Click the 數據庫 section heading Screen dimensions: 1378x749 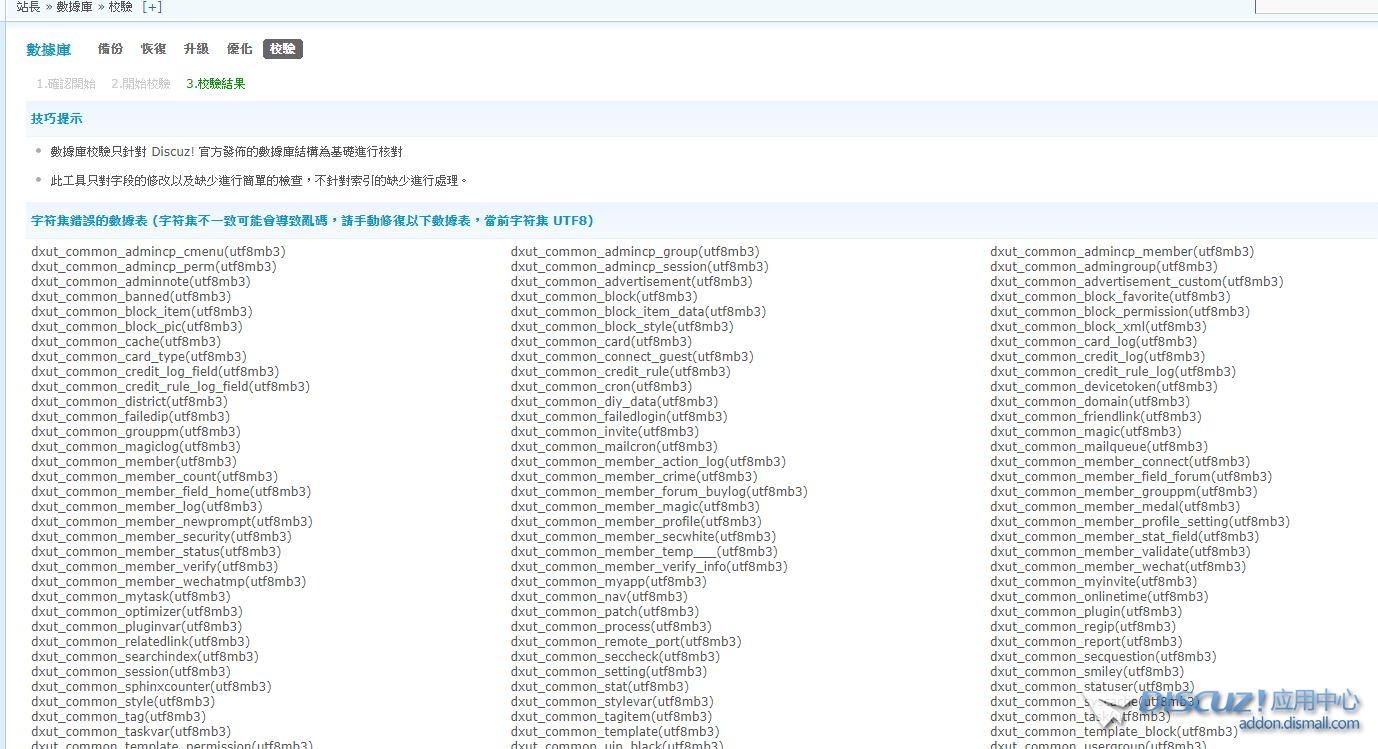(x=48, y=50)
